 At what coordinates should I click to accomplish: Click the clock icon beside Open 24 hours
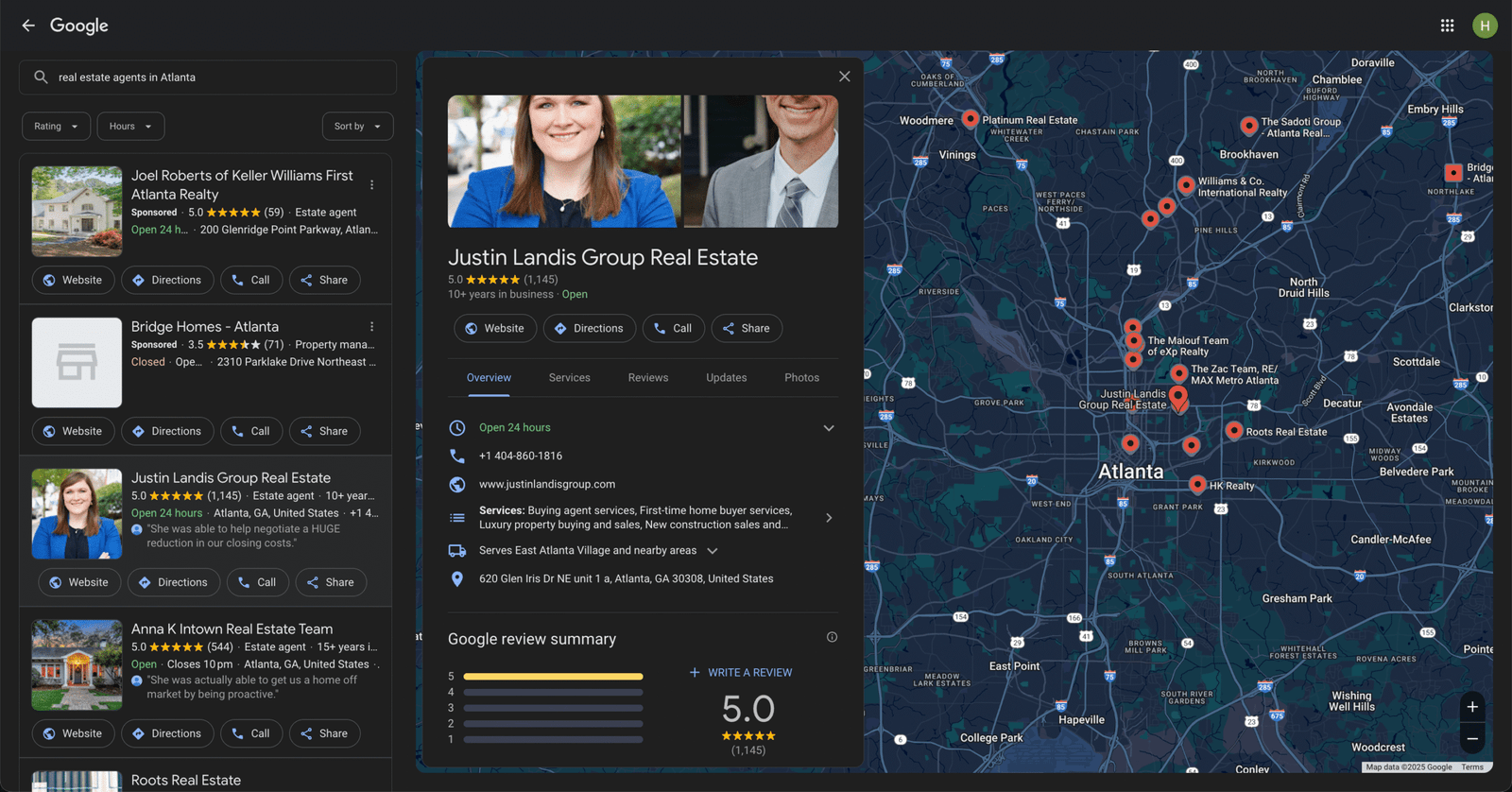point(457,427)
